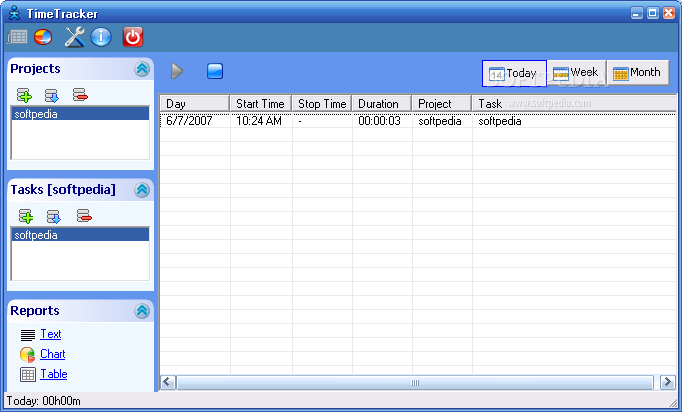Screen dimensions: 682x412
Task: Add a new project with the green plus icon
Action: pyautogui.click(x=24, y=94)
